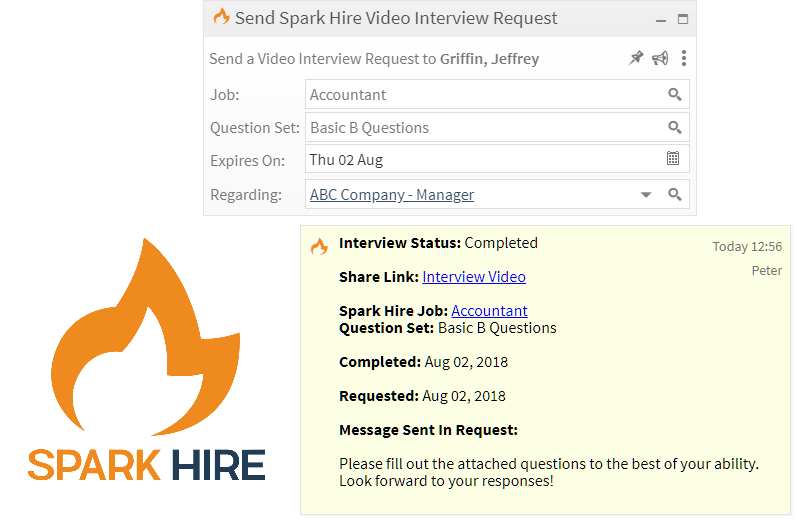Click the Requested: Aug 02, 2018 line
797x520 pixels.
422,396
